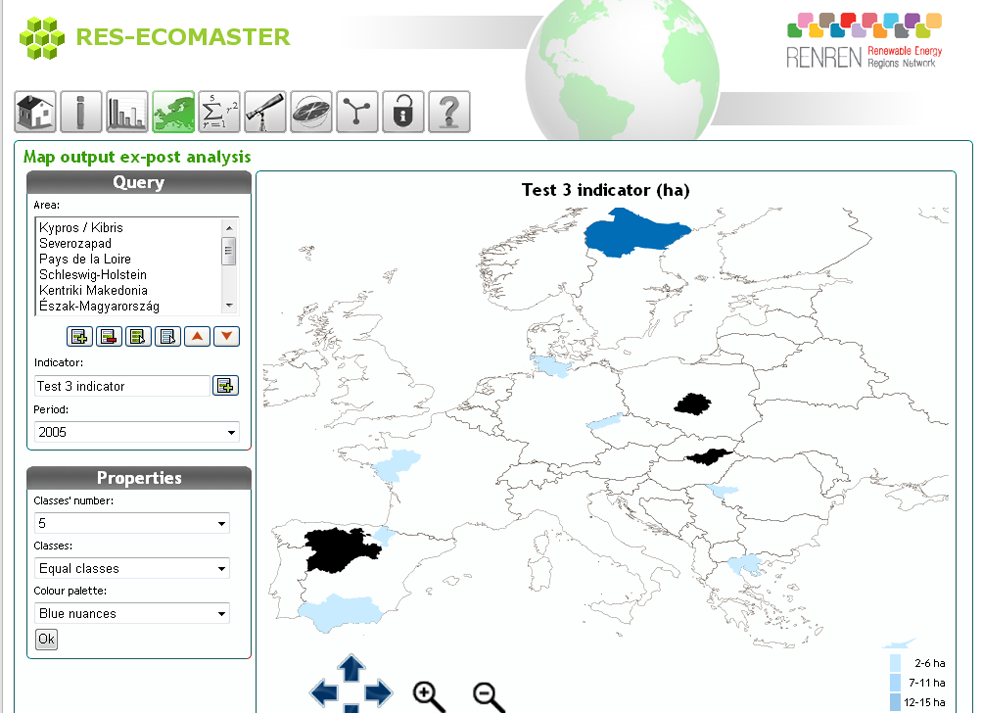Screen dimensions: 982x713
Task: Click the add area list icon
Action: pos(80,336)
